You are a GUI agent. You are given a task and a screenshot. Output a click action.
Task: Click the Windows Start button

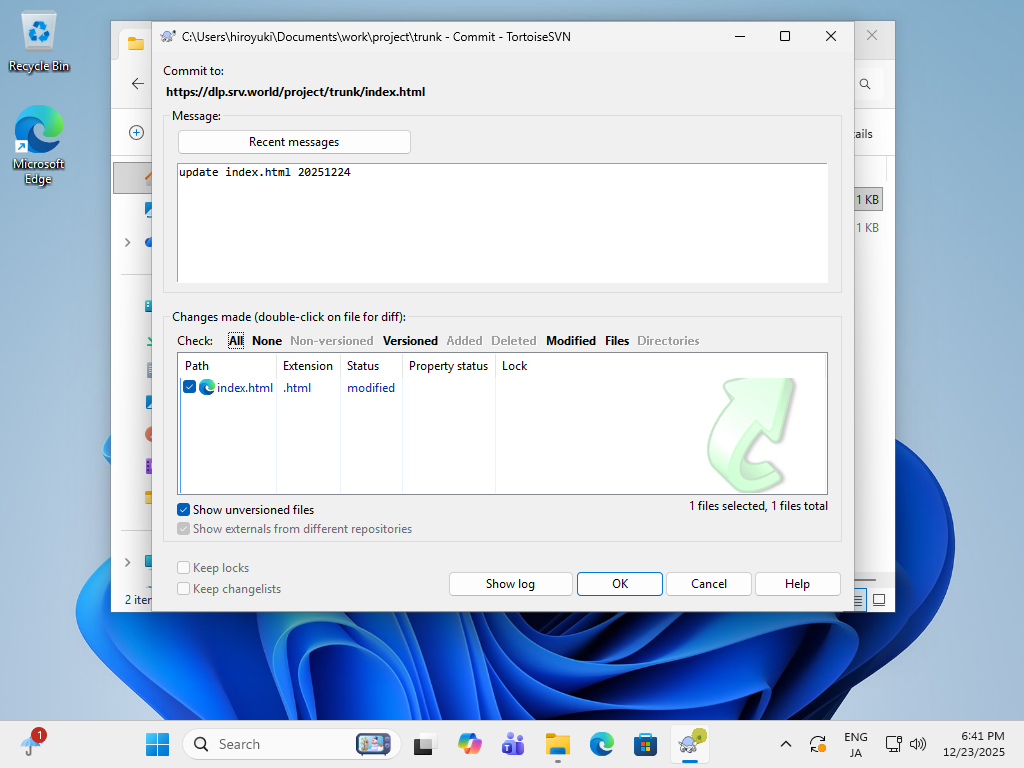(157, 744)
